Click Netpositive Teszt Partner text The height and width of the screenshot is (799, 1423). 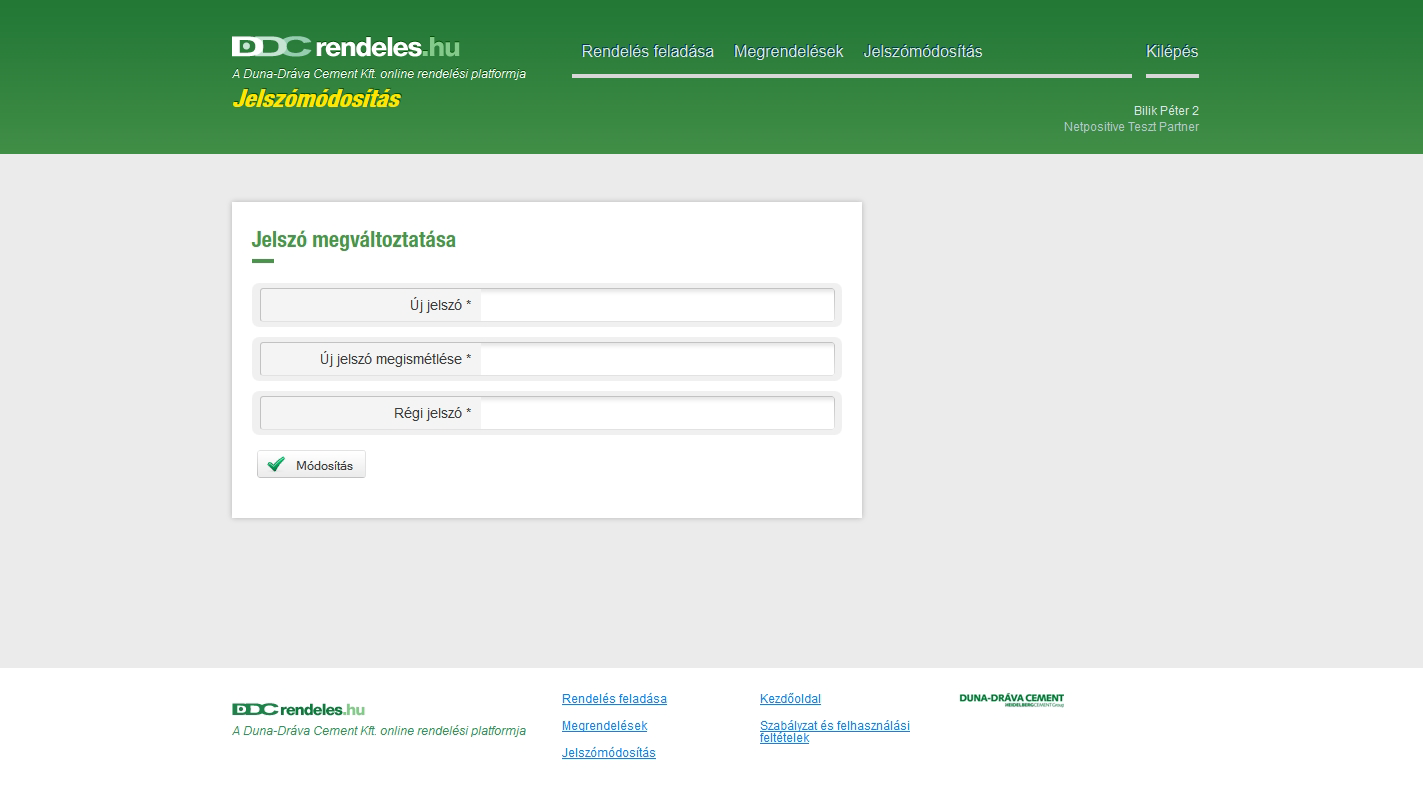point(1131,127)
